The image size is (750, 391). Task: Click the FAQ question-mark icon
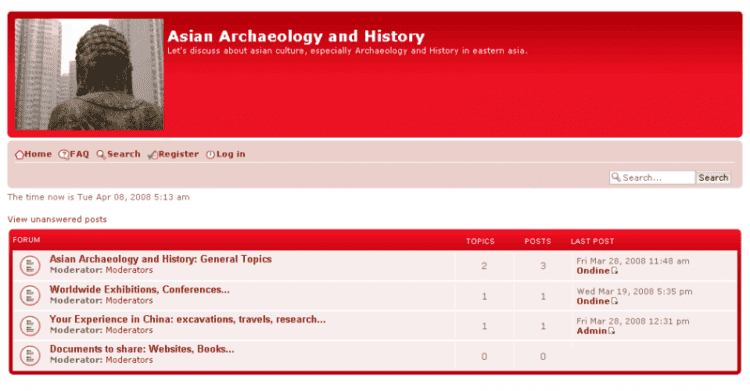63,155
